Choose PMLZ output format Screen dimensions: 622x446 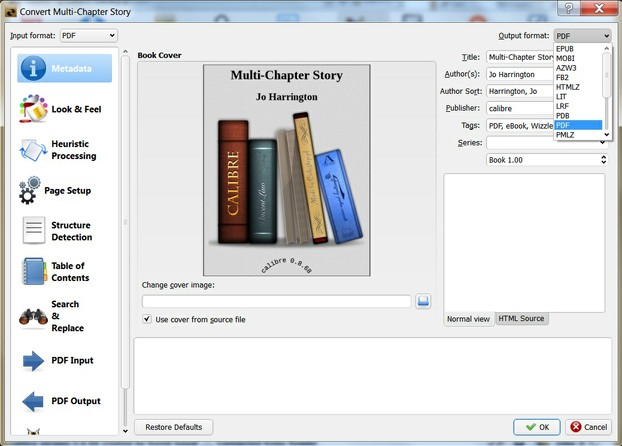coord(578,135)
